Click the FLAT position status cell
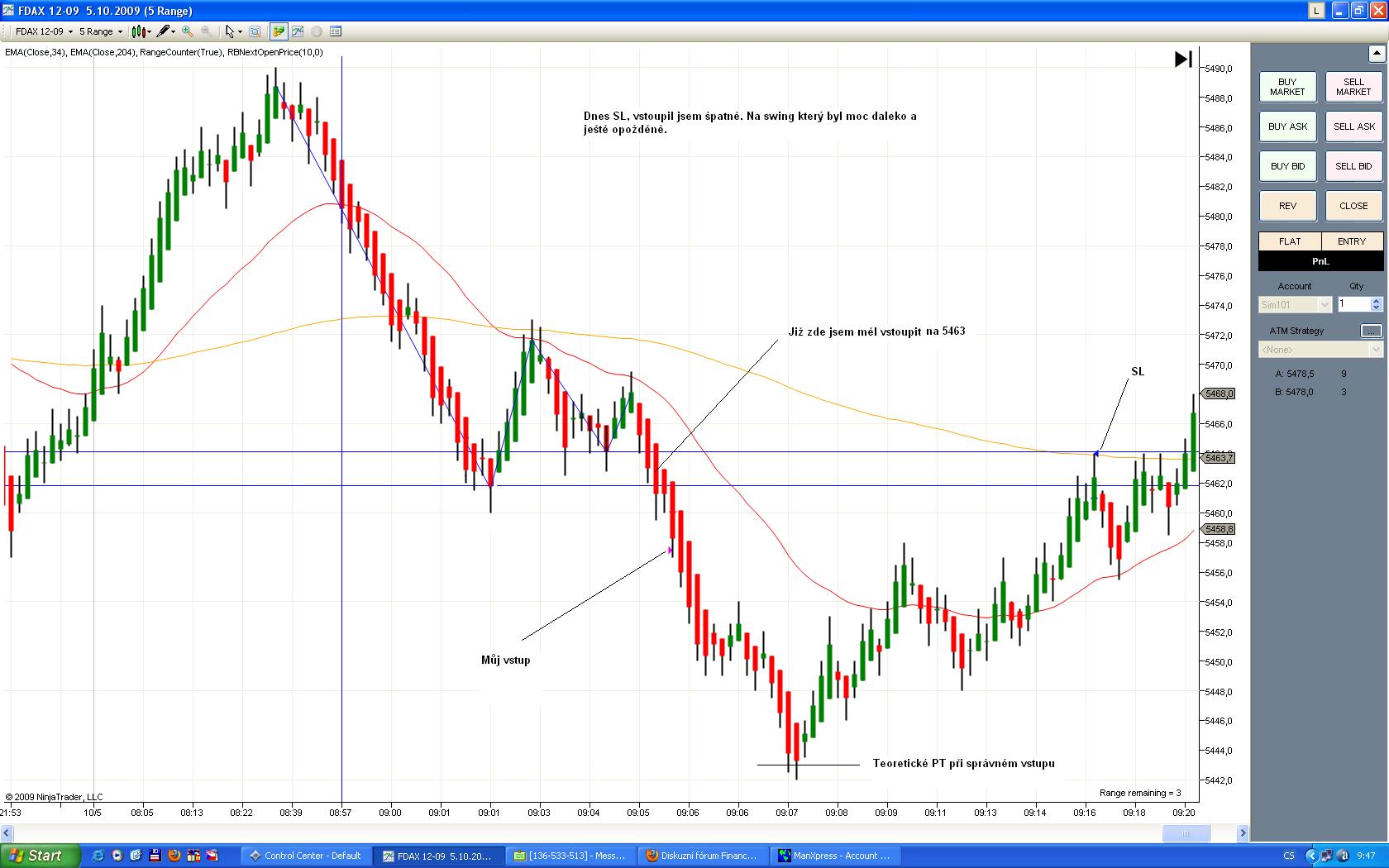1389x868 pixels. pos(1289,241)
